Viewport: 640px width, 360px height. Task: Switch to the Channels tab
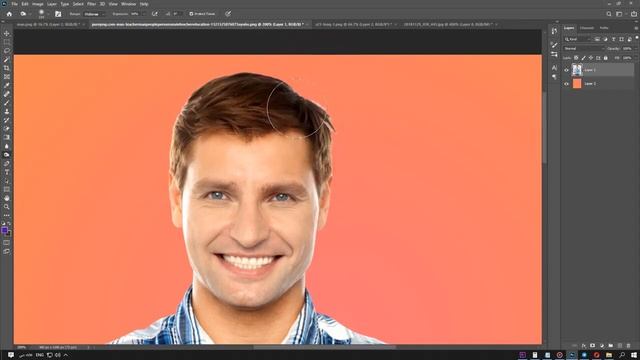pyautogui.click(x=587, y=28)
